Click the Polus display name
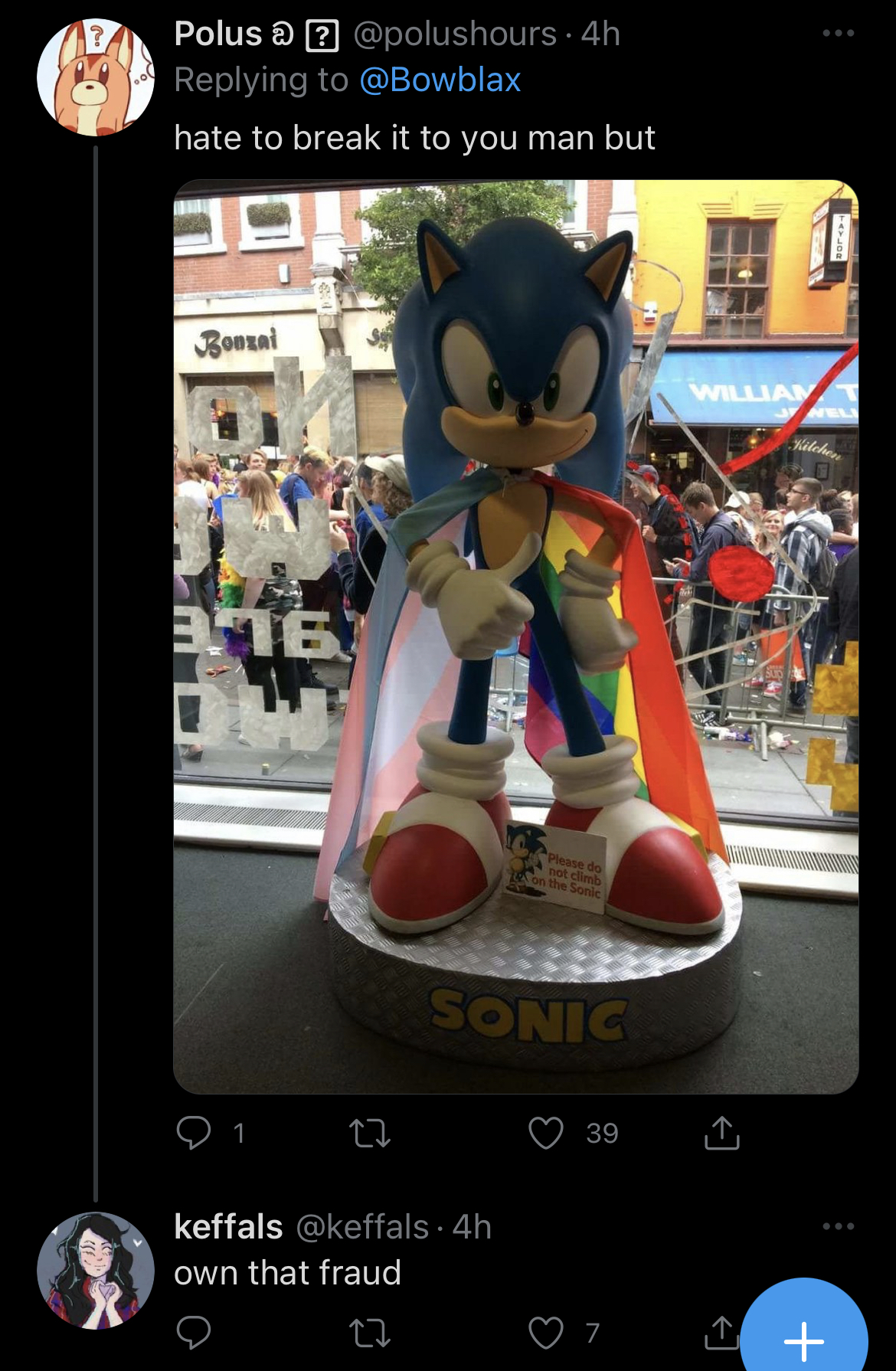The height and width of the screenshot is (1371, 896). coord(218,34)
